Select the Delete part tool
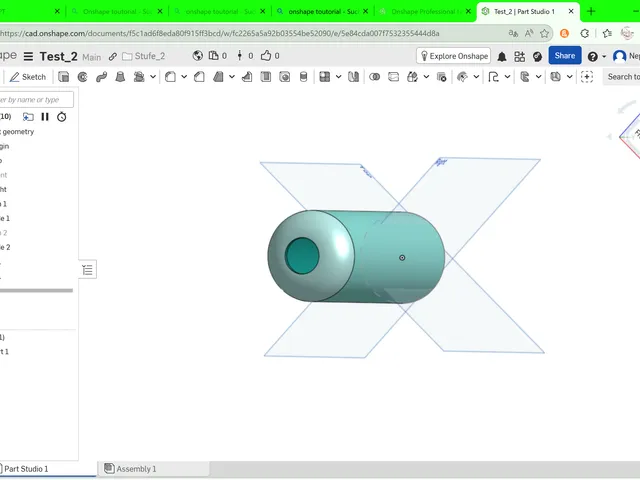Screen dimensions: 640x480 [x=441, y=77]
